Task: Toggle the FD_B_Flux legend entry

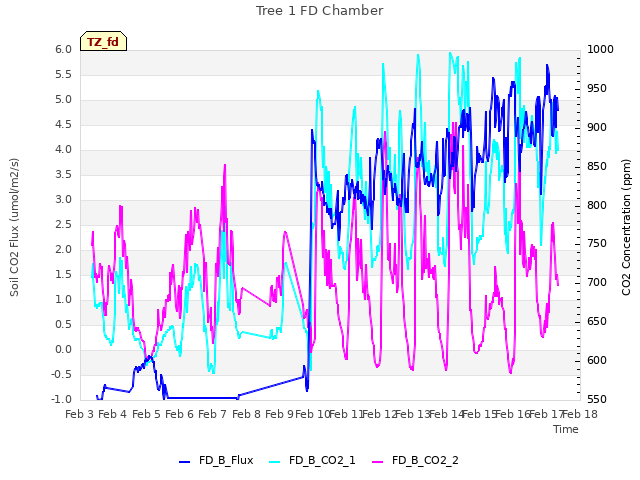Action: coord(216,461)
